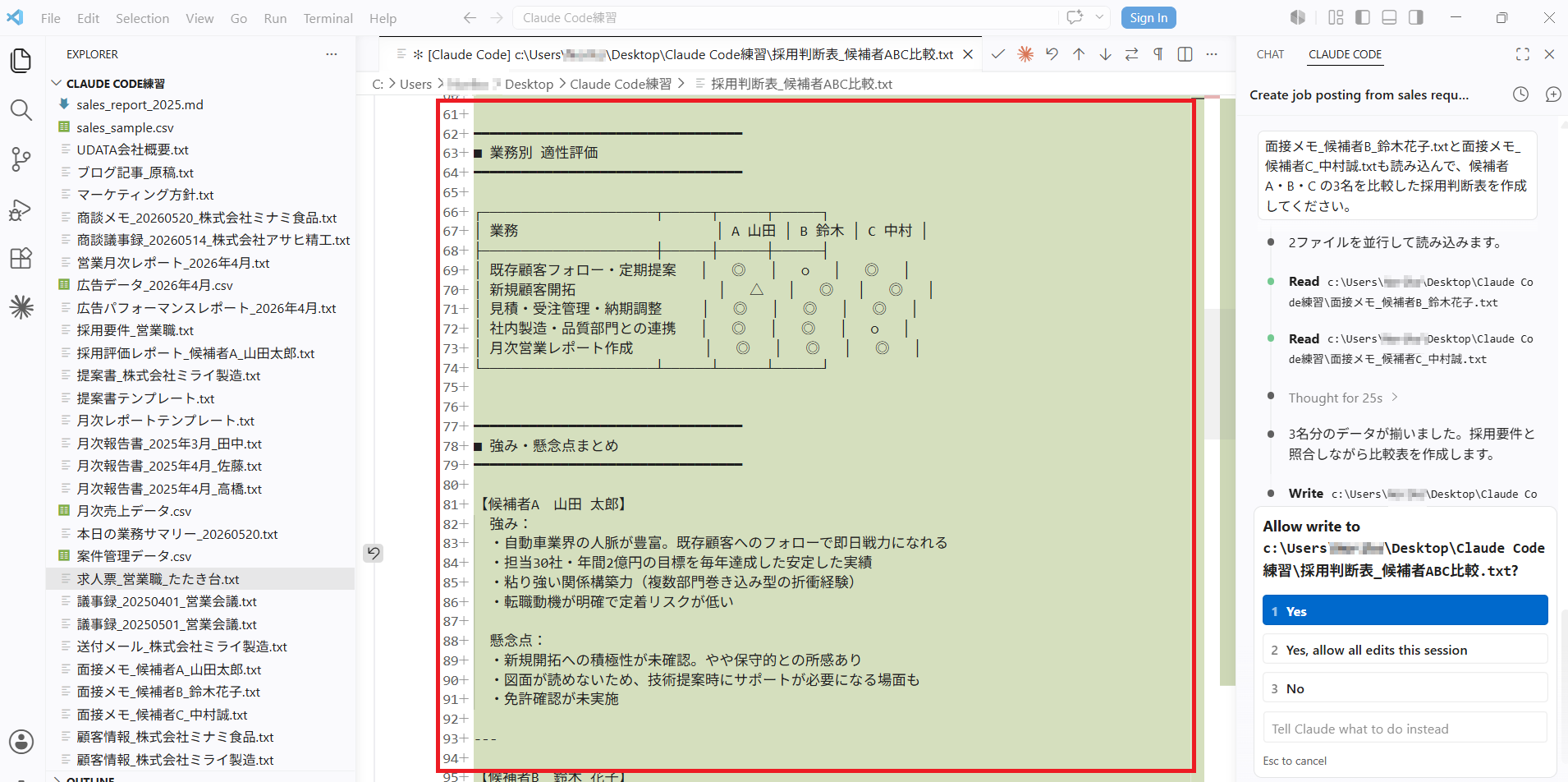Open editor More Actions ellipsis
Screen dimensions: 1568x782
coord(1212,54)
